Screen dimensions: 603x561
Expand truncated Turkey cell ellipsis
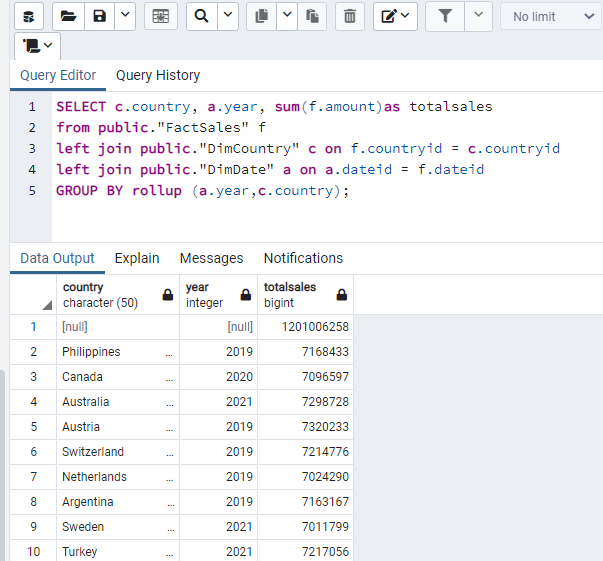point(169,554)
